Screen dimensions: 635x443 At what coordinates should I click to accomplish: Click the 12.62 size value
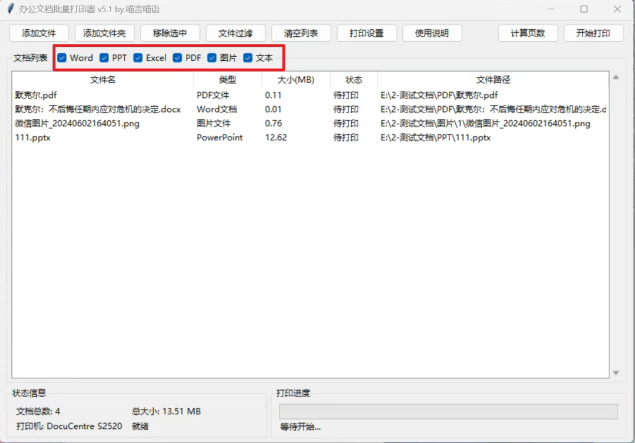click(276, 138)
